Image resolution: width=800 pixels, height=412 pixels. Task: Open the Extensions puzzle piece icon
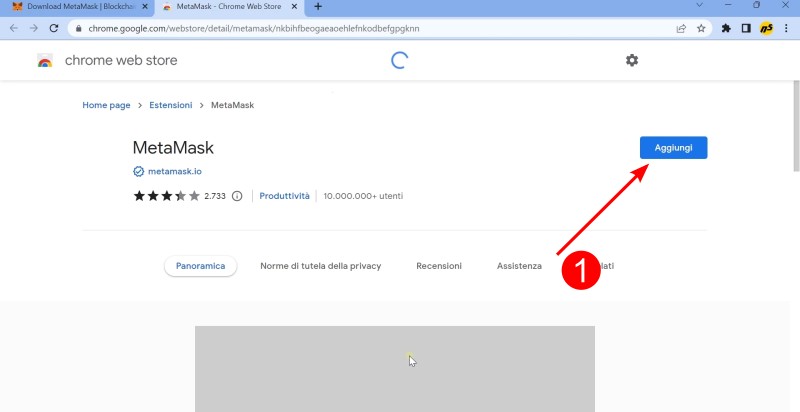726,29
